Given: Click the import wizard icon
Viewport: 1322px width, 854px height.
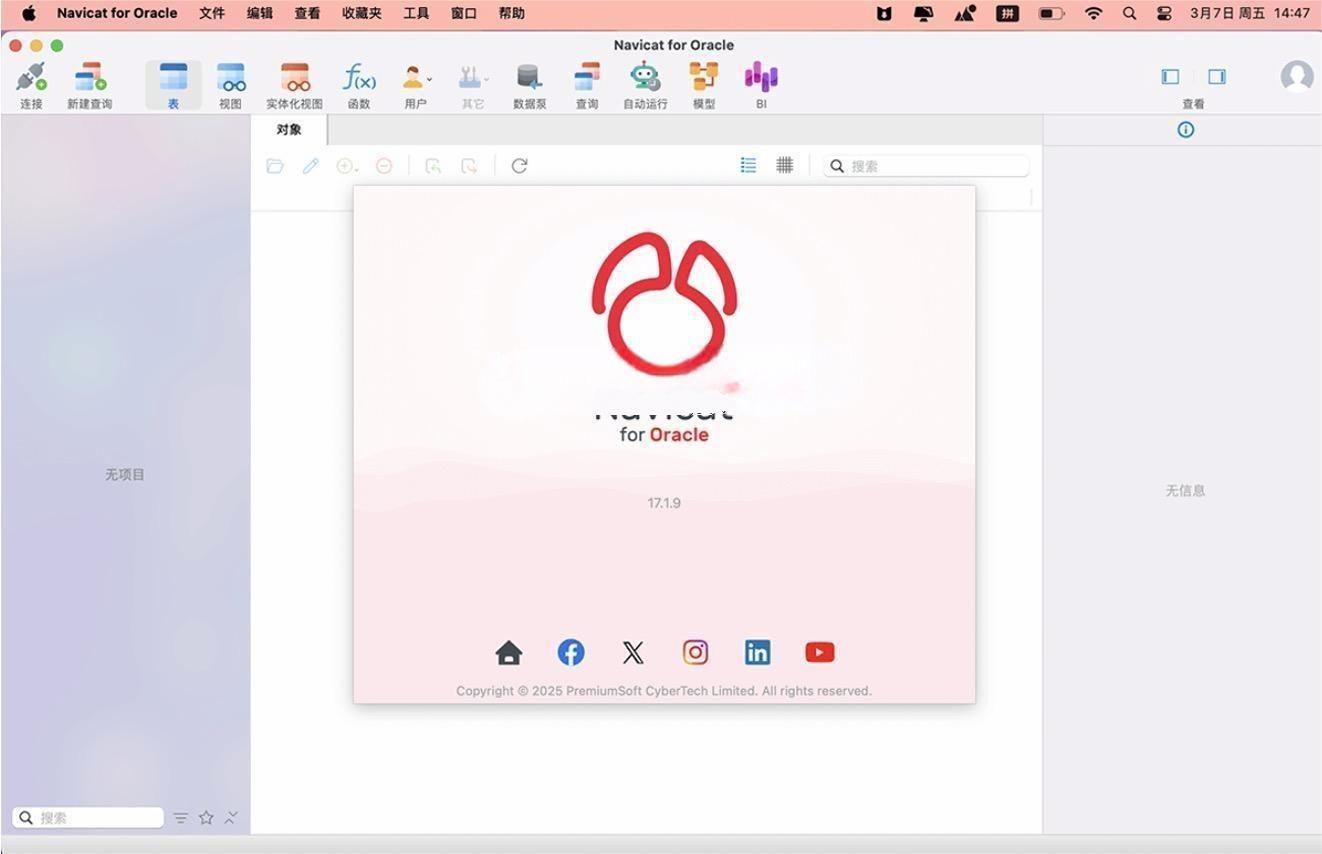Looking at the screenshot, I should [x=433, y=166].
